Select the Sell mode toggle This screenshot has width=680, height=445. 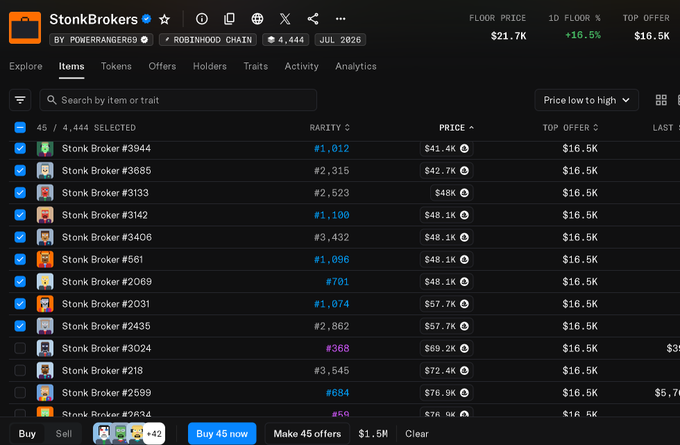pyautogui.click(x=64, y=434)
